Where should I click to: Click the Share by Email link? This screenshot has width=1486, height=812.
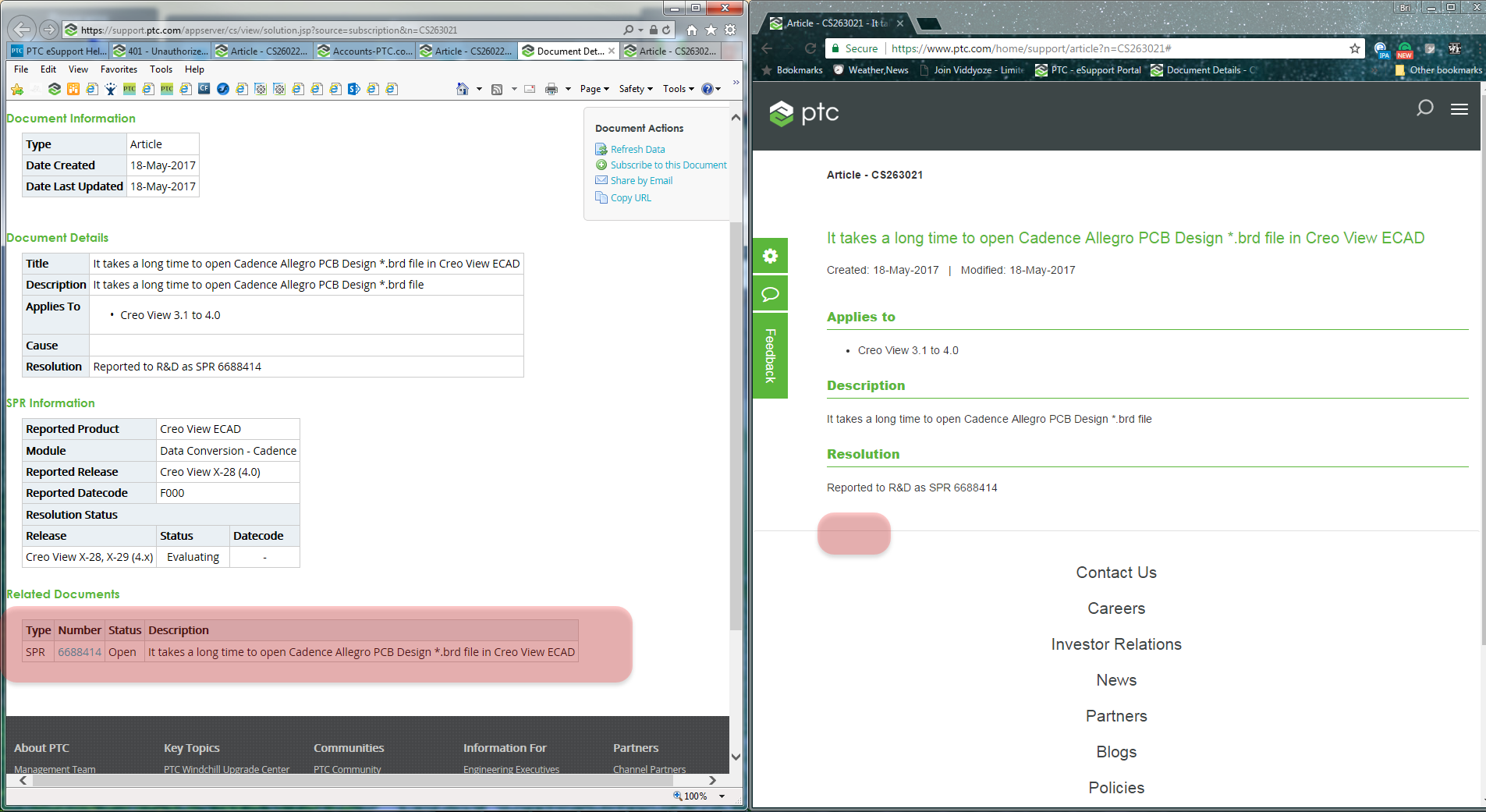[x=641, y=180]
